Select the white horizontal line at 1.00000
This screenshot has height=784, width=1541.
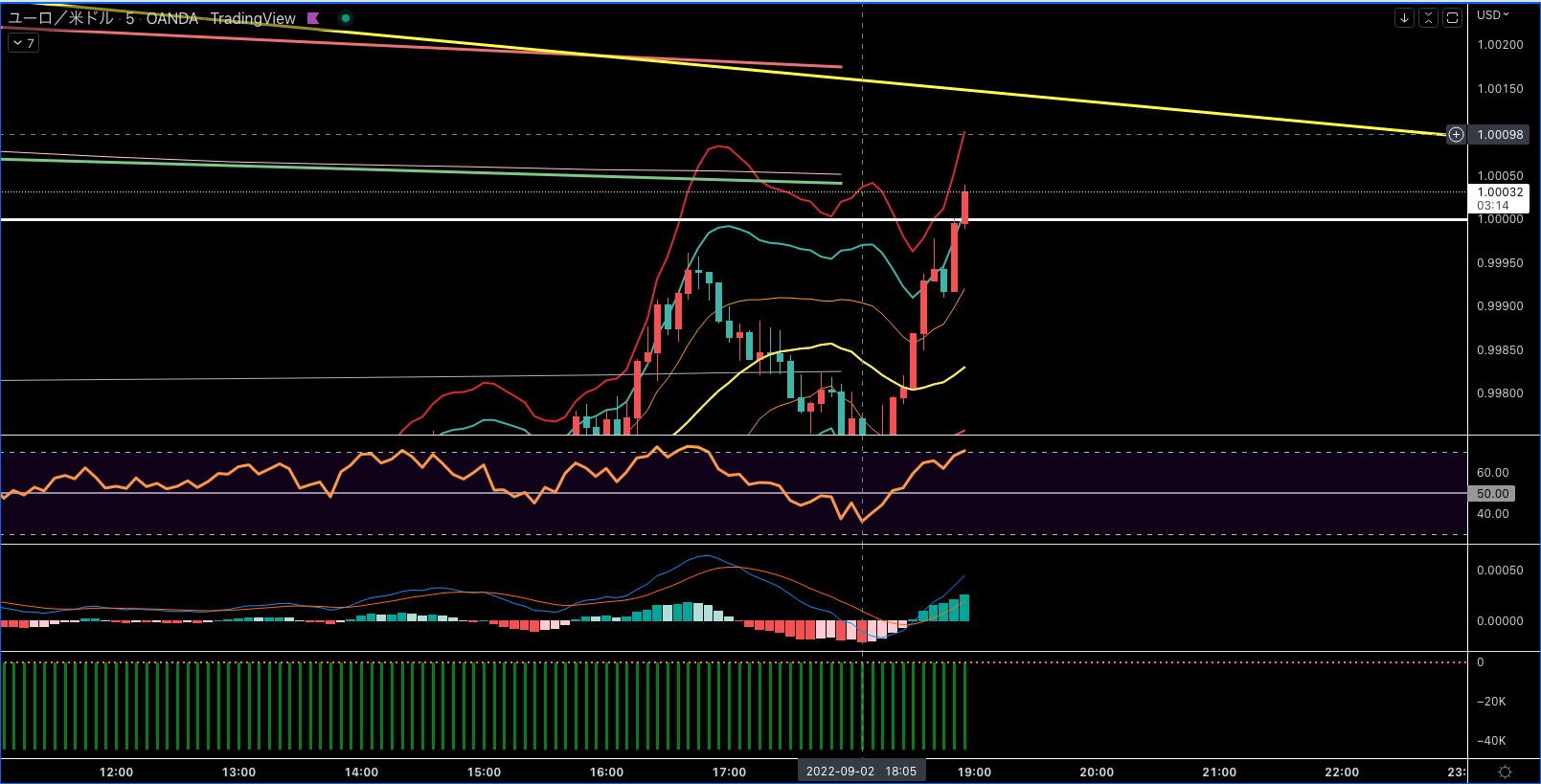[x=383, y=220]
